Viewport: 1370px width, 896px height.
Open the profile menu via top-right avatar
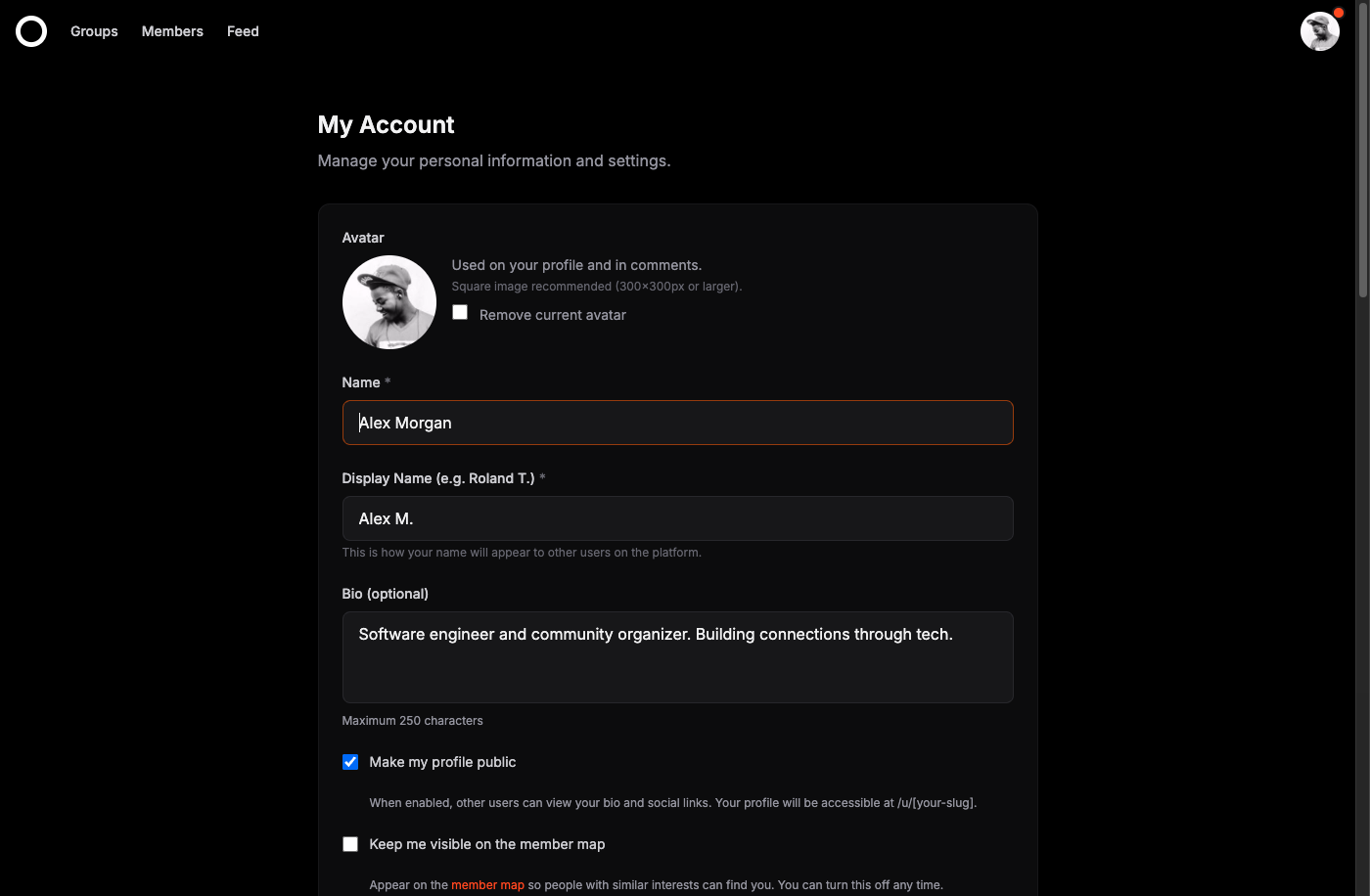point(1320,31)
